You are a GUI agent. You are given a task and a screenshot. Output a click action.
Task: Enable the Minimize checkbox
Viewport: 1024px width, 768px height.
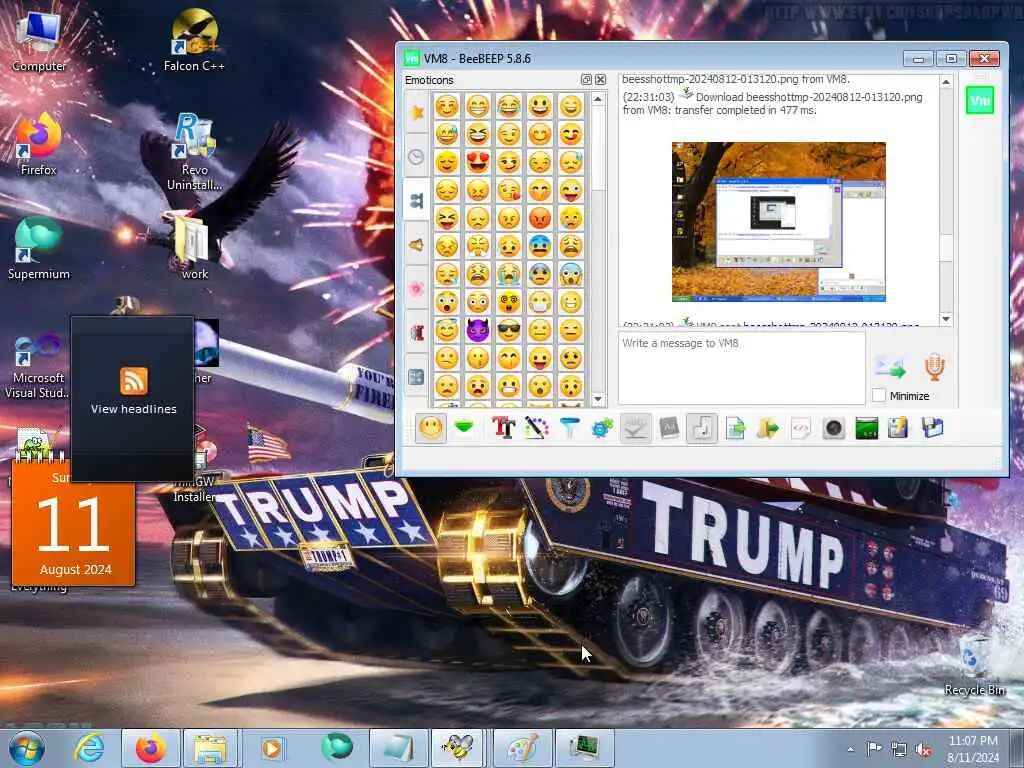[879, 395]
